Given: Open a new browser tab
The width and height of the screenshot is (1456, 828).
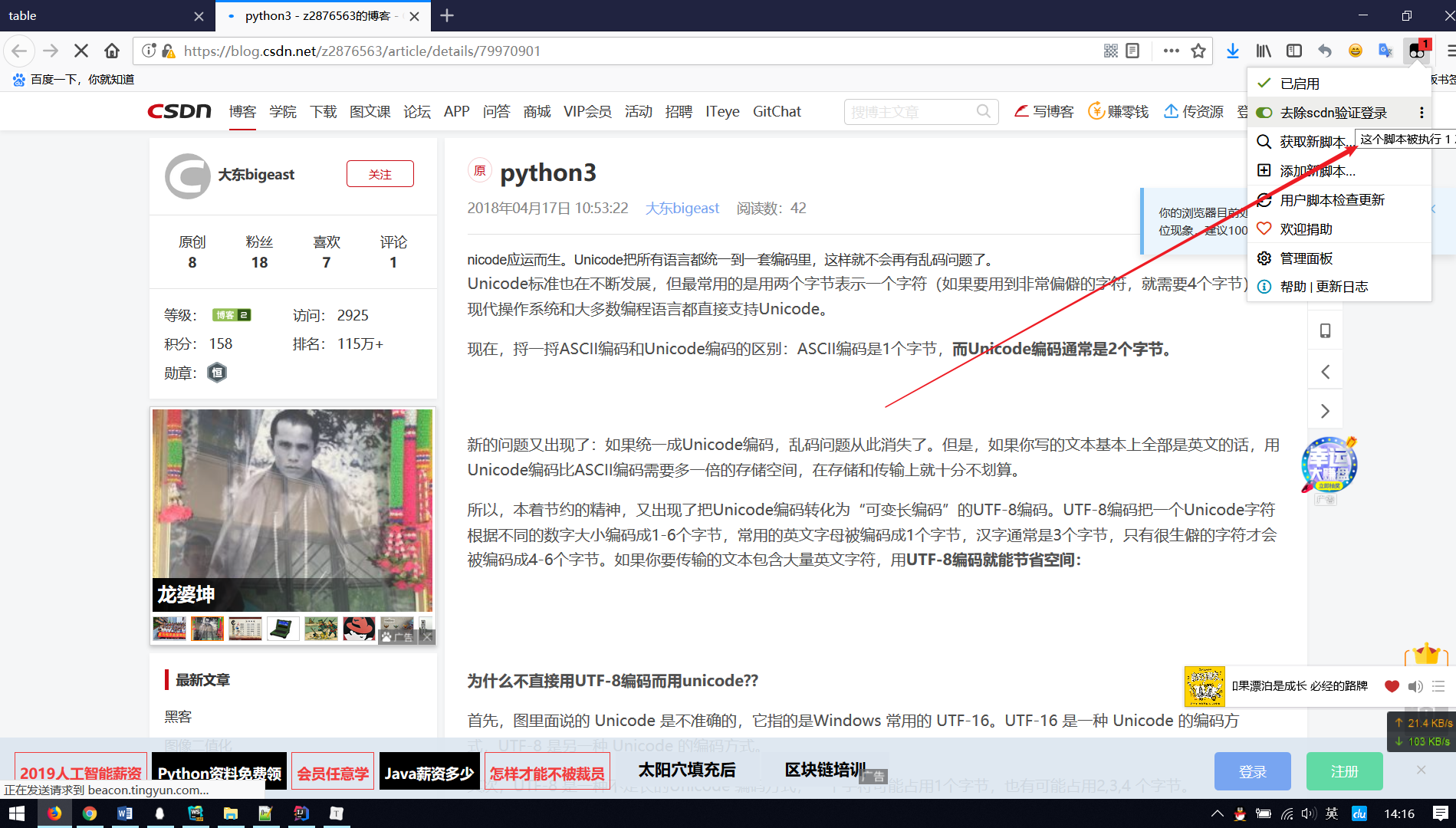Looking at the screenshot, I should (x=447, y=15).
